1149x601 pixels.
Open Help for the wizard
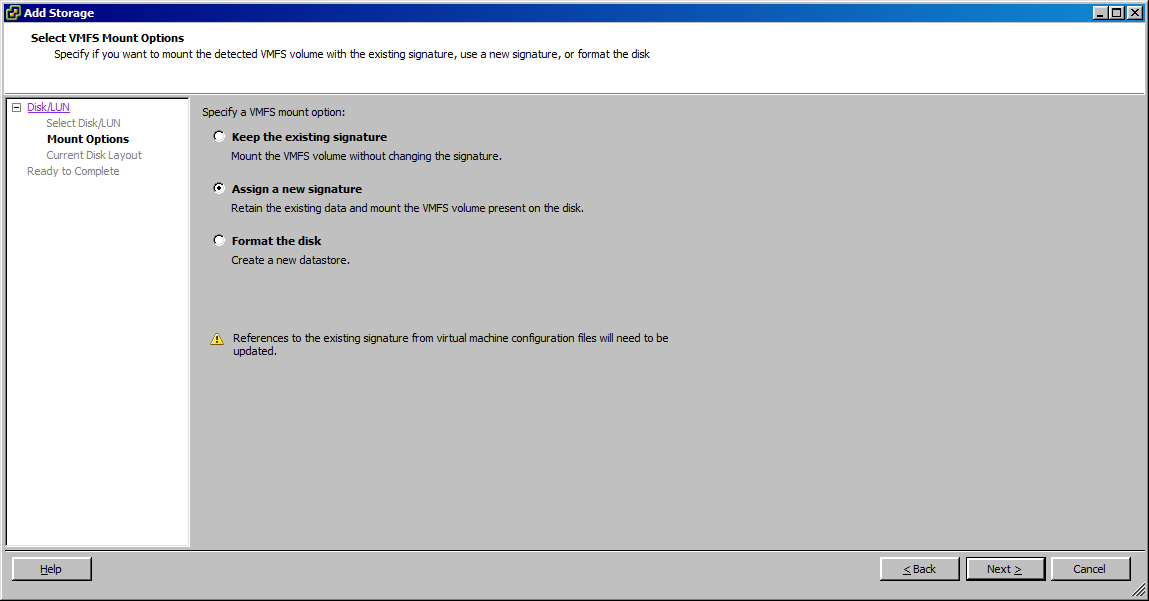(51, 569)
